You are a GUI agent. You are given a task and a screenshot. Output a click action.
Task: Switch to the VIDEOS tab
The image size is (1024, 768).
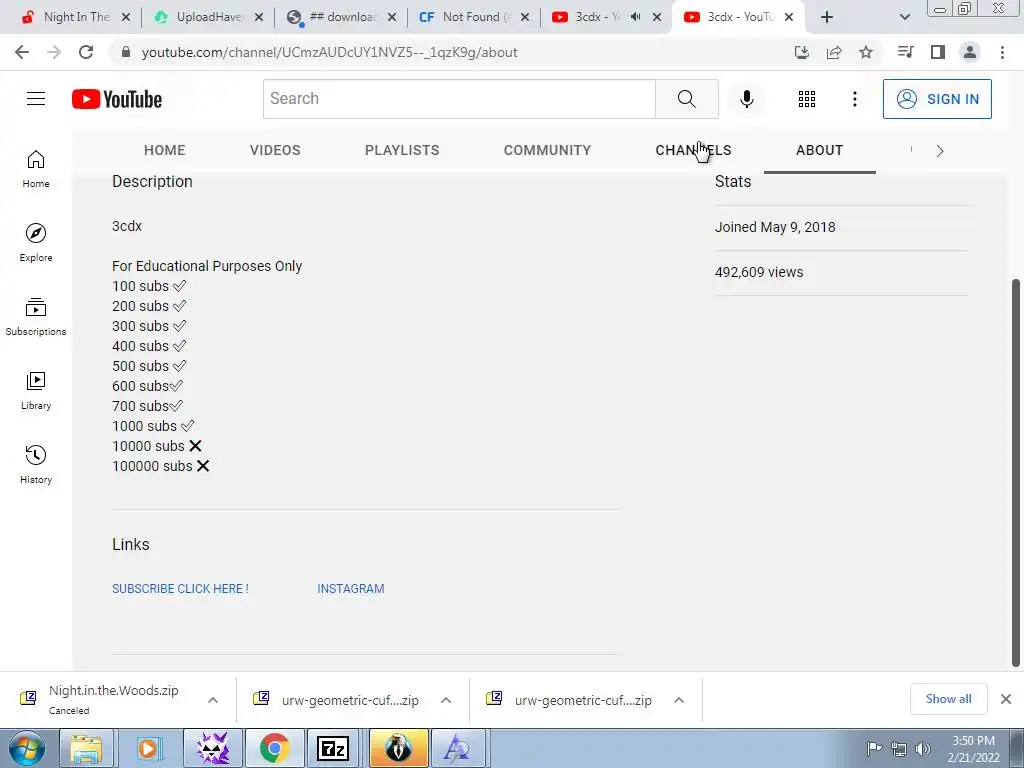point(275,150)
